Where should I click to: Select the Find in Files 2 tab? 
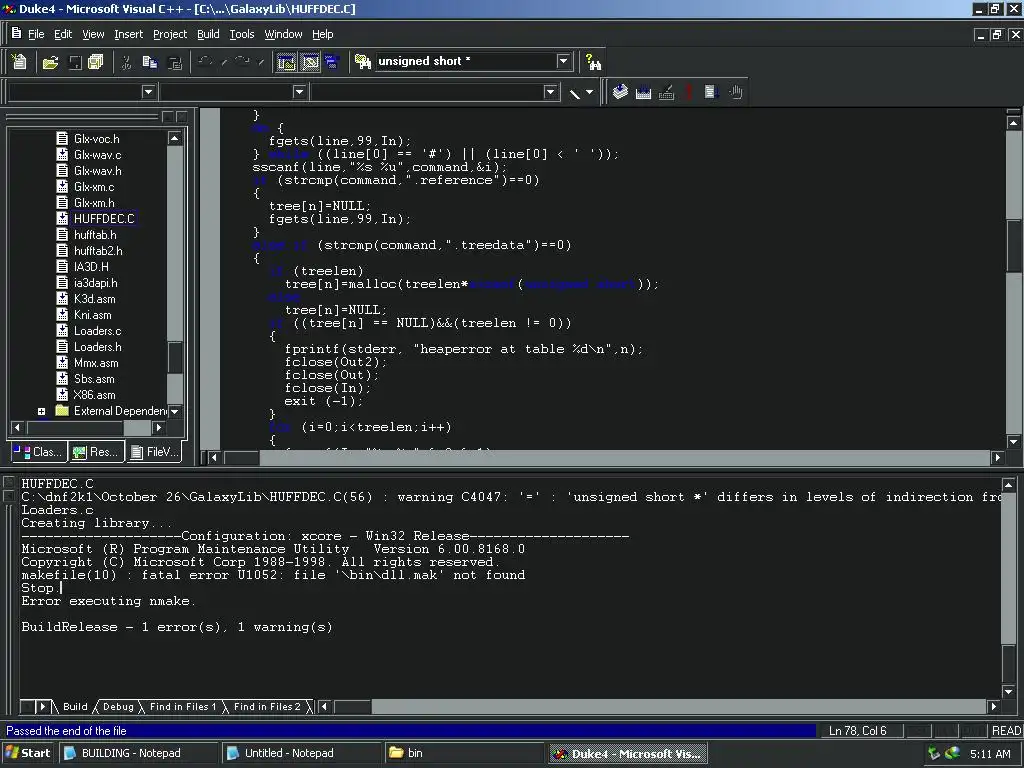point(267,707)
